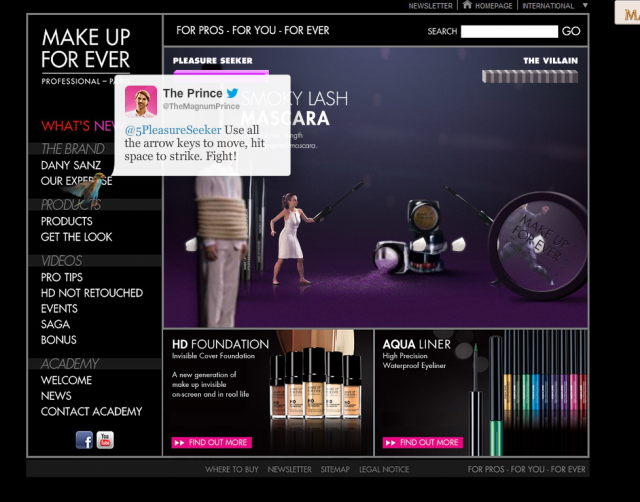Open the Facebook page icon
The image size is (640, 502).
[x=84, y=440]
